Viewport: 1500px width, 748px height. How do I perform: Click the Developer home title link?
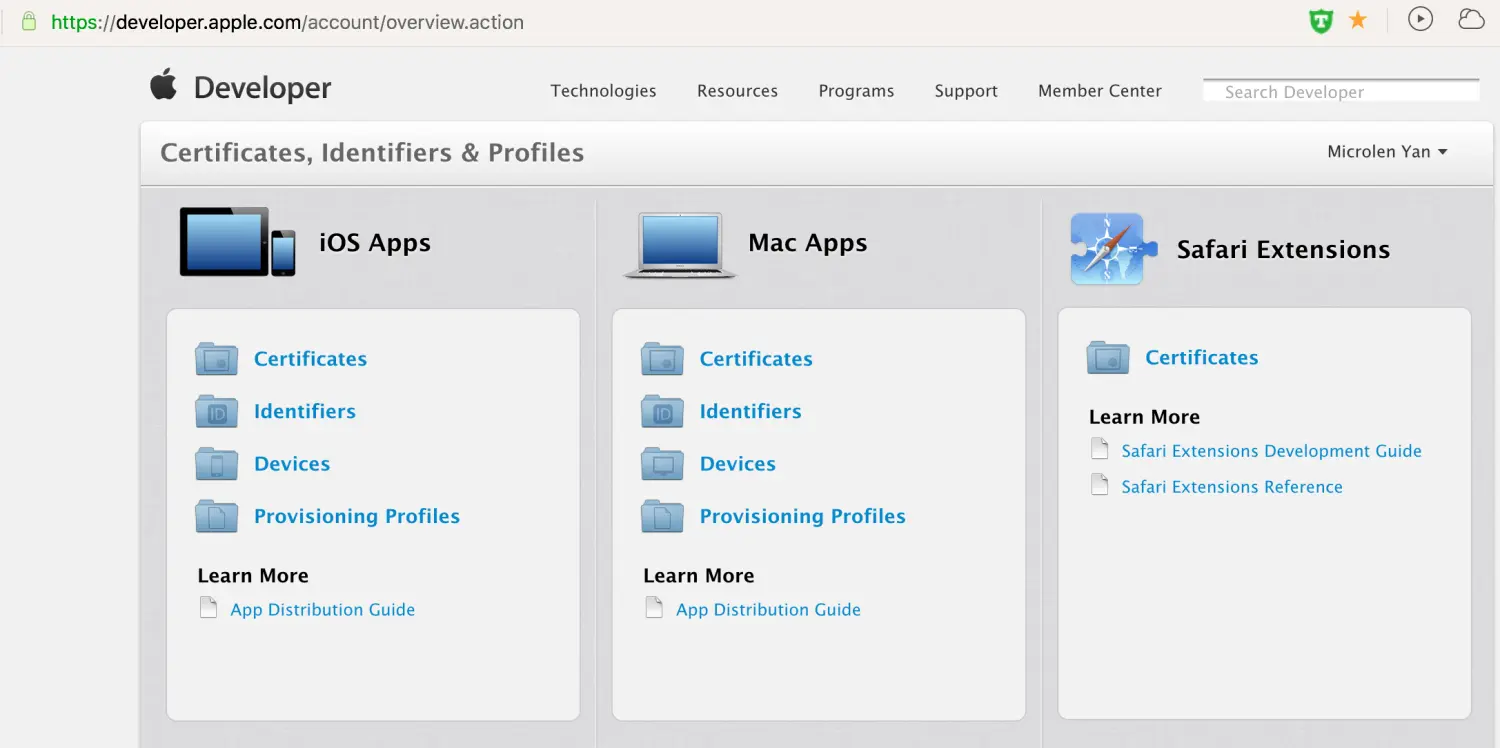pyautogui.click(x=262, y=88)
